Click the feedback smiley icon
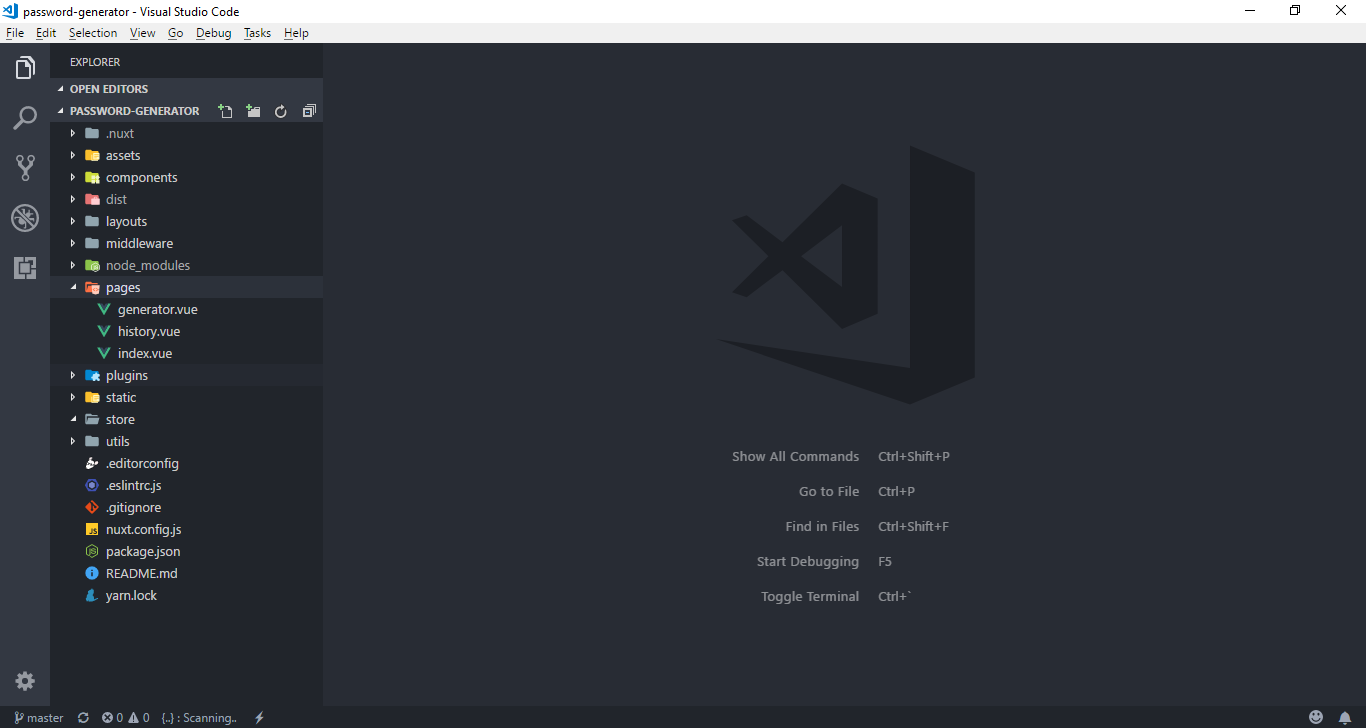This screenshot has width=1366, height=728. (1316, 718)
